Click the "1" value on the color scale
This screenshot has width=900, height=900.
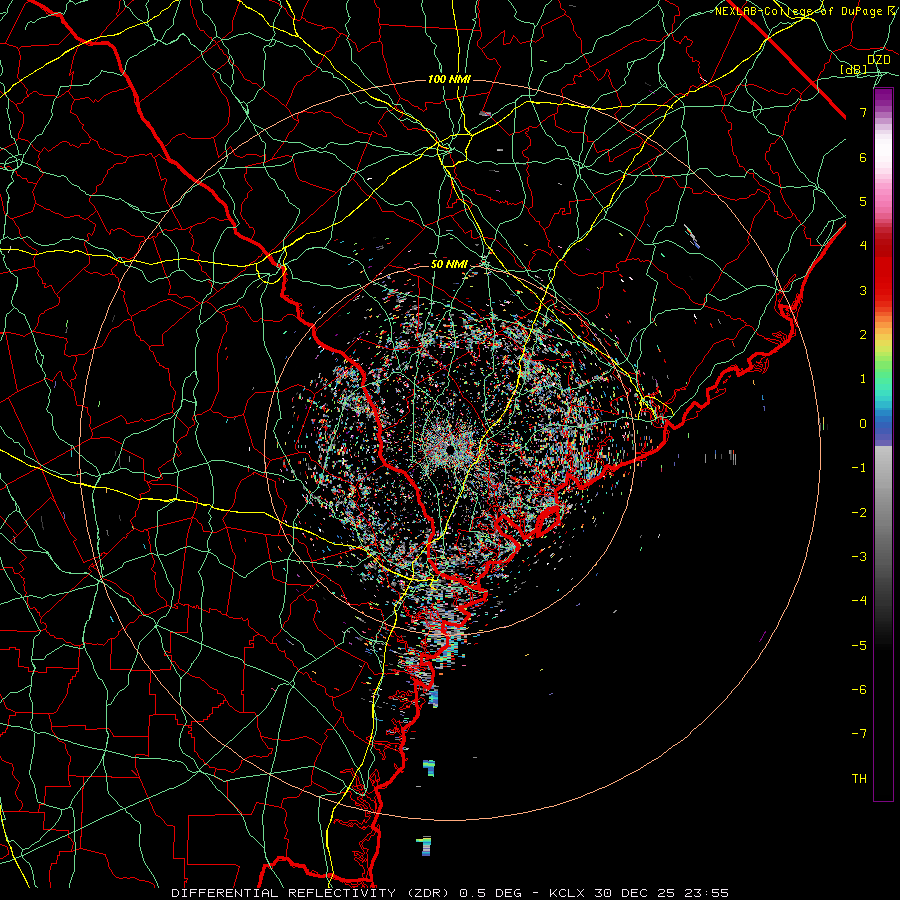pos(863,379)
